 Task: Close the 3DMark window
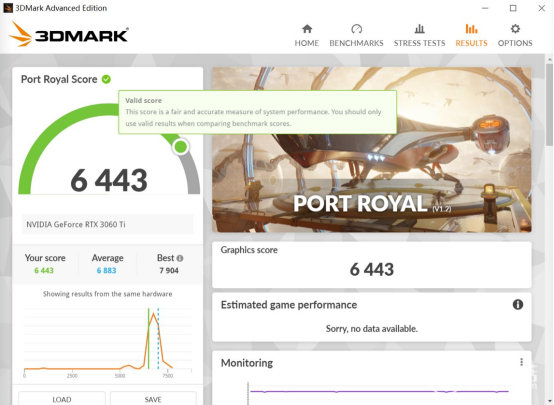point(541,8)
